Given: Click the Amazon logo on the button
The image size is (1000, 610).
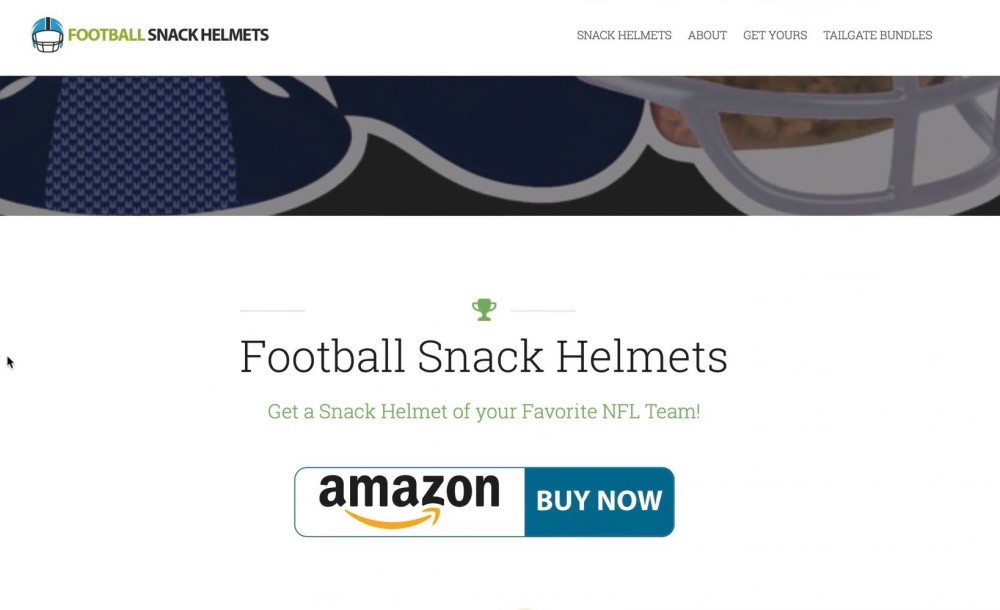Looking at the screenshot, I should pyautogui.click(x=409, y=502).
